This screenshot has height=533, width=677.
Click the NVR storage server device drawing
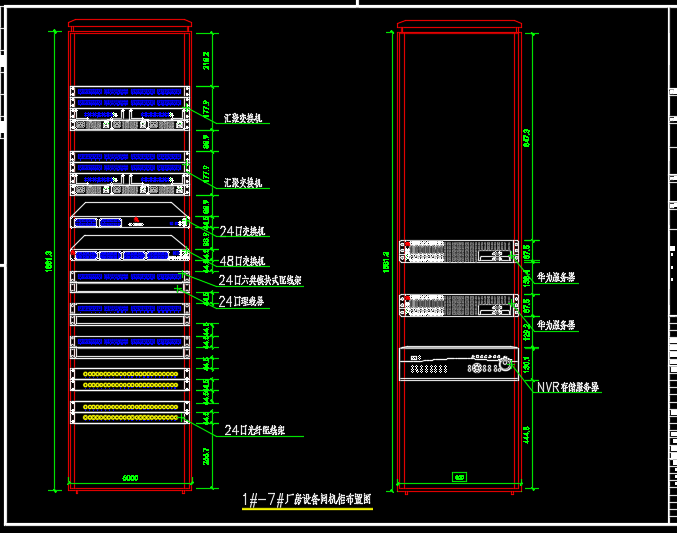459,364
